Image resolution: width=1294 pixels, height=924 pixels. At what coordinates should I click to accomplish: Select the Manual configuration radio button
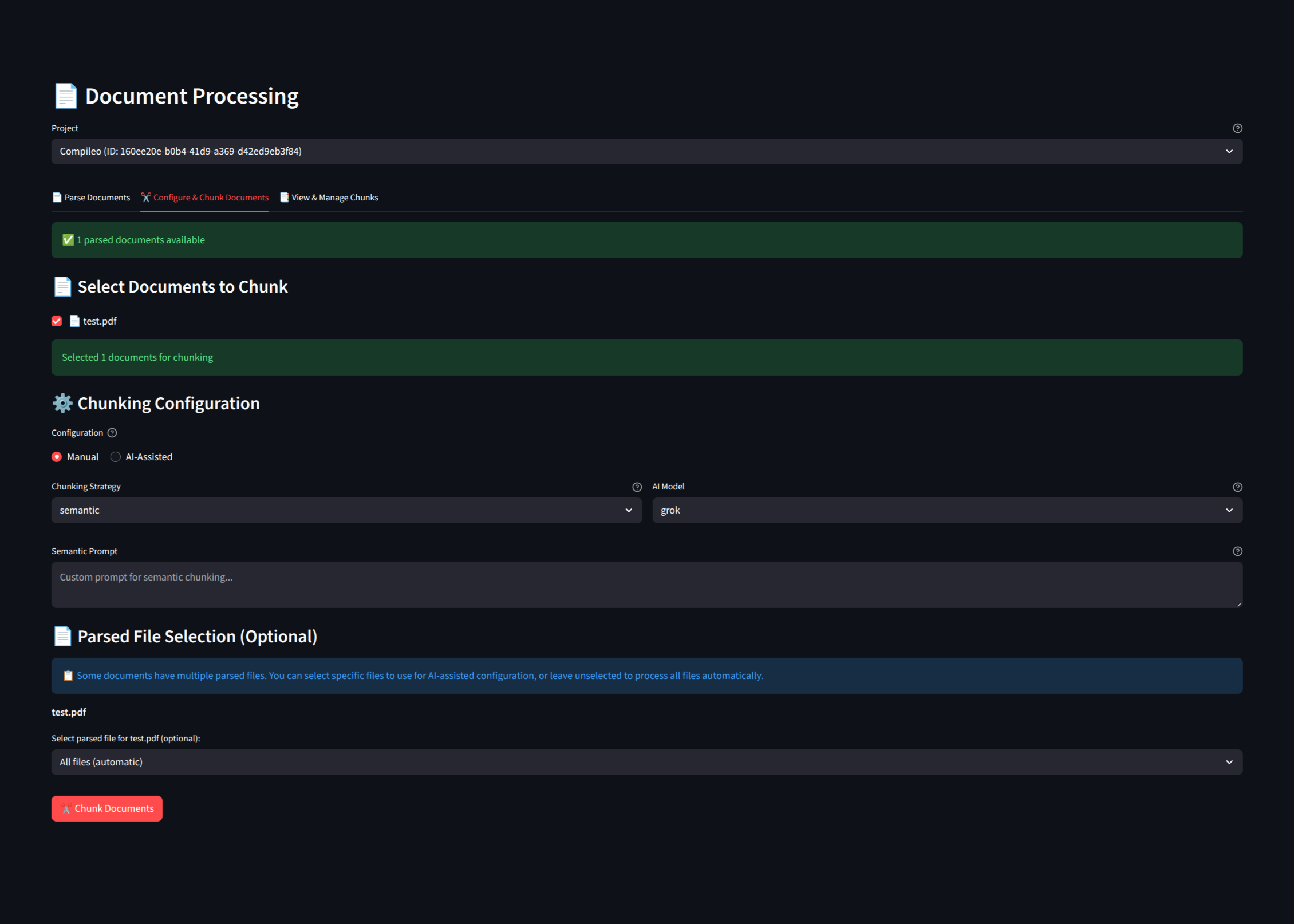coord(57,457)
